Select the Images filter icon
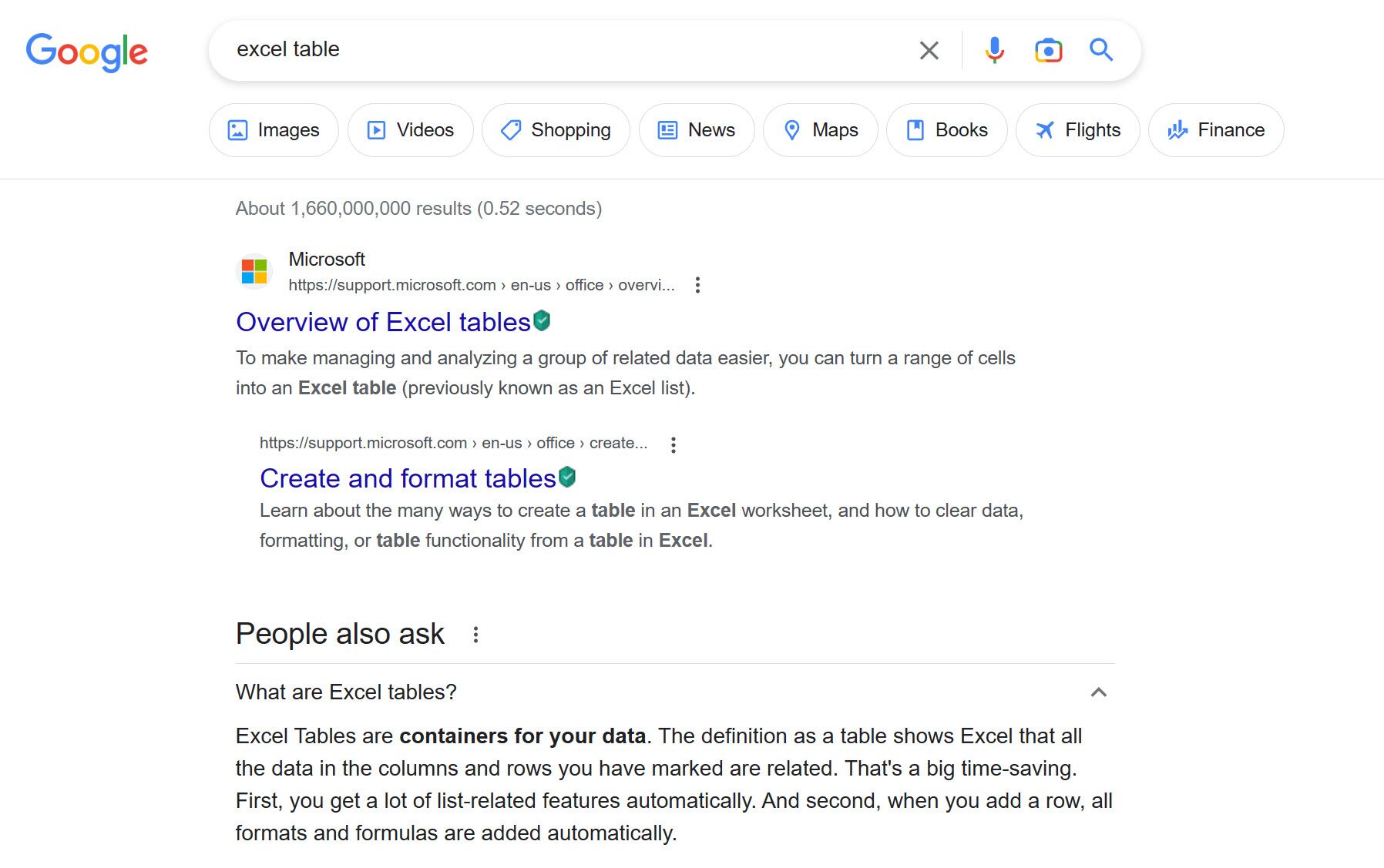Screen dimensions: 1384x868 240,130
